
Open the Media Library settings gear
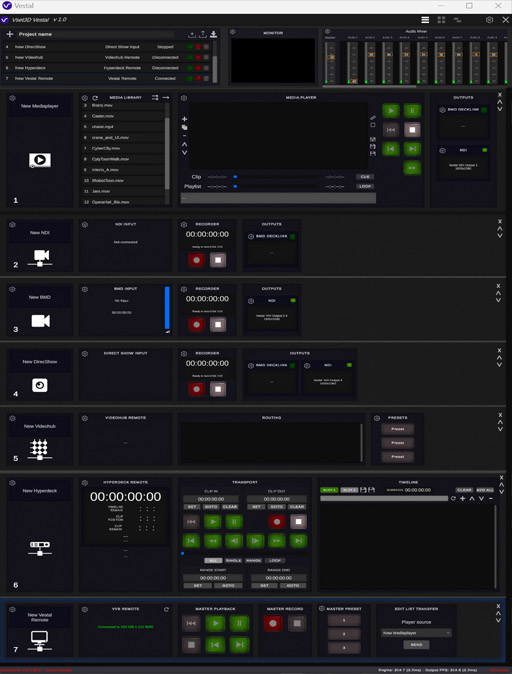pos(85,98)
